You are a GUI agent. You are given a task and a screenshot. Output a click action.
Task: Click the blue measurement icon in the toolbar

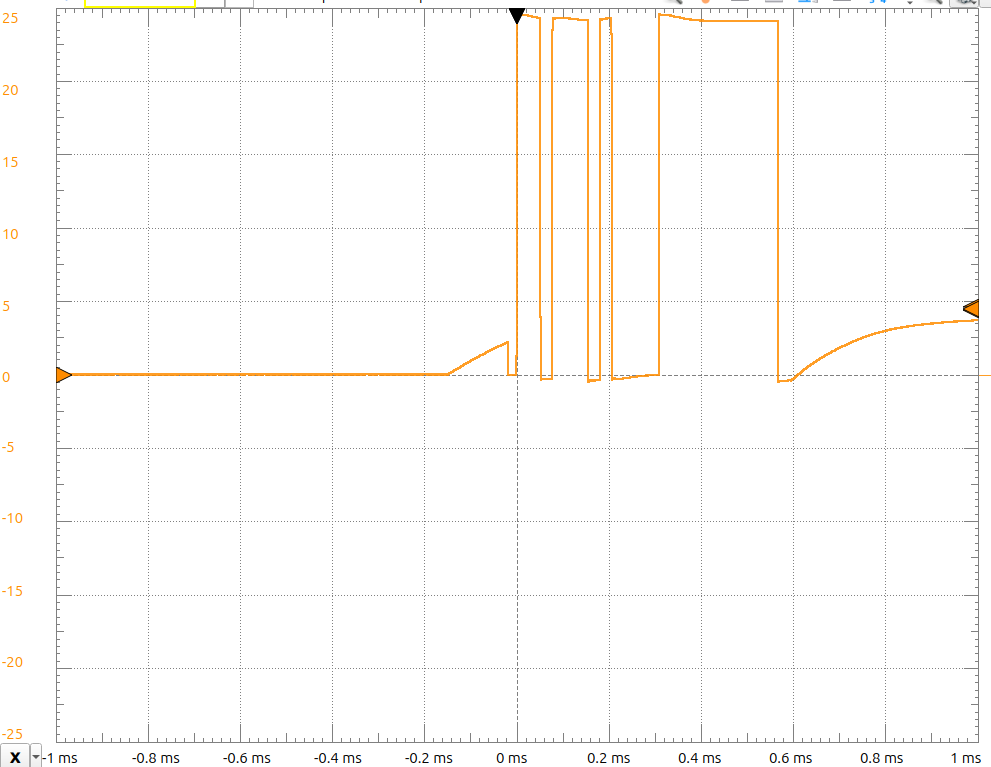(x=803, y=4)
